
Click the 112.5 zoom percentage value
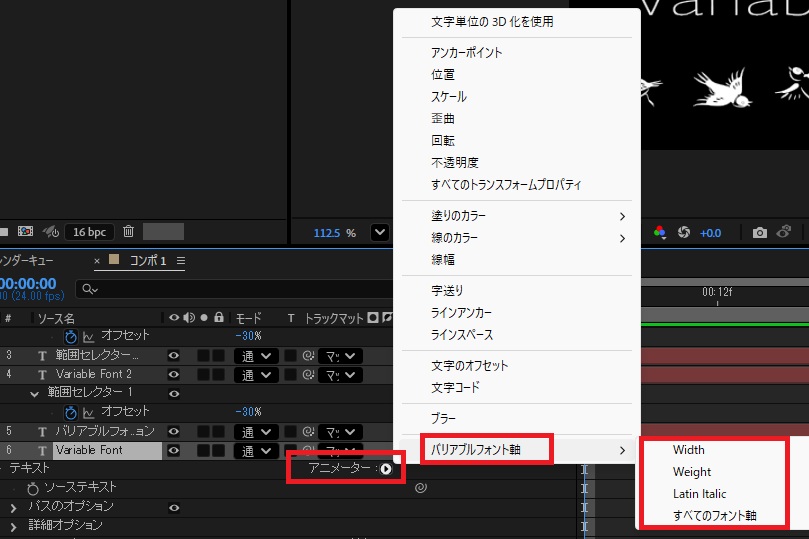[x=328, y=233]
